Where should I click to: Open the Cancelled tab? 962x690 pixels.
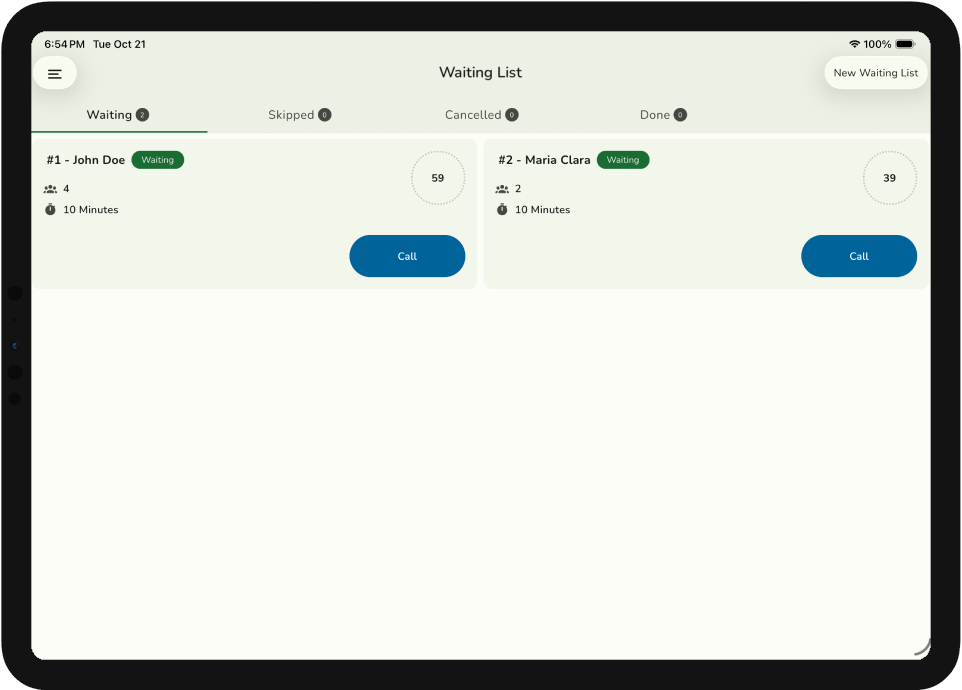[473, 115]
